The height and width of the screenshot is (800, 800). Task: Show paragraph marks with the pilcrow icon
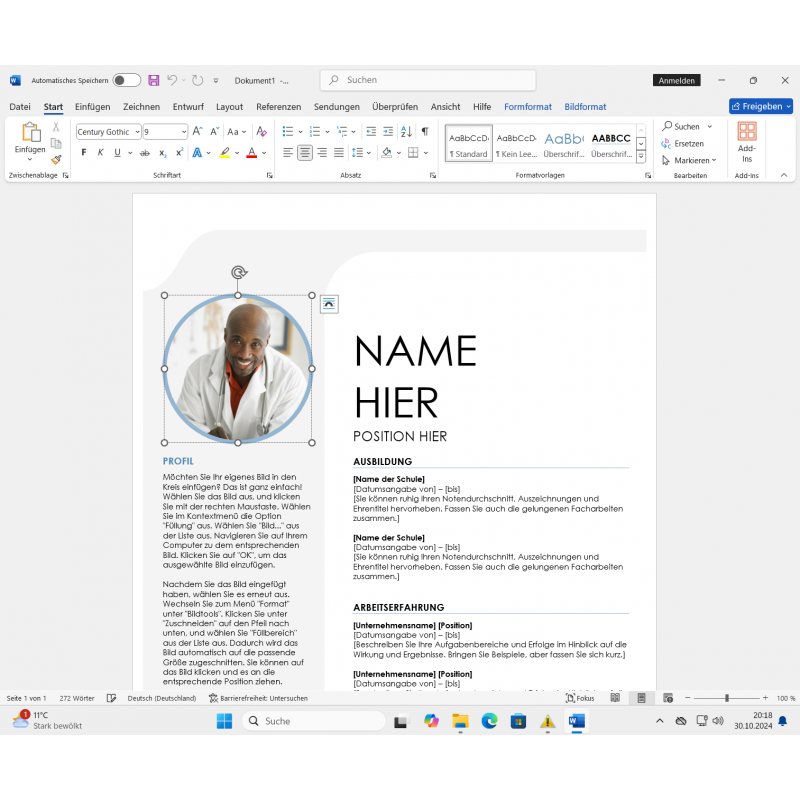425,131
